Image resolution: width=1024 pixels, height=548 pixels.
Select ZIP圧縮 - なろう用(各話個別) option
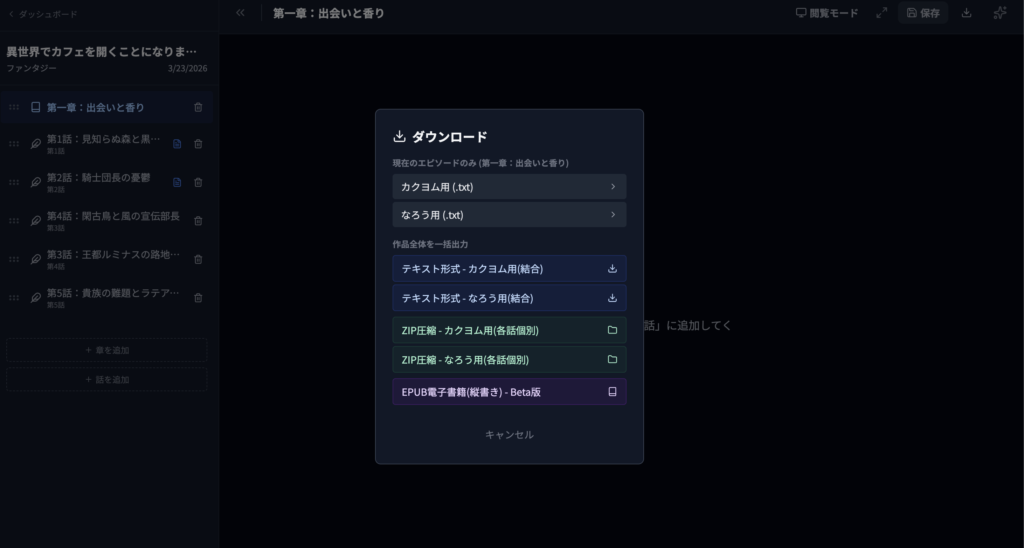click(x=509, y=360)
